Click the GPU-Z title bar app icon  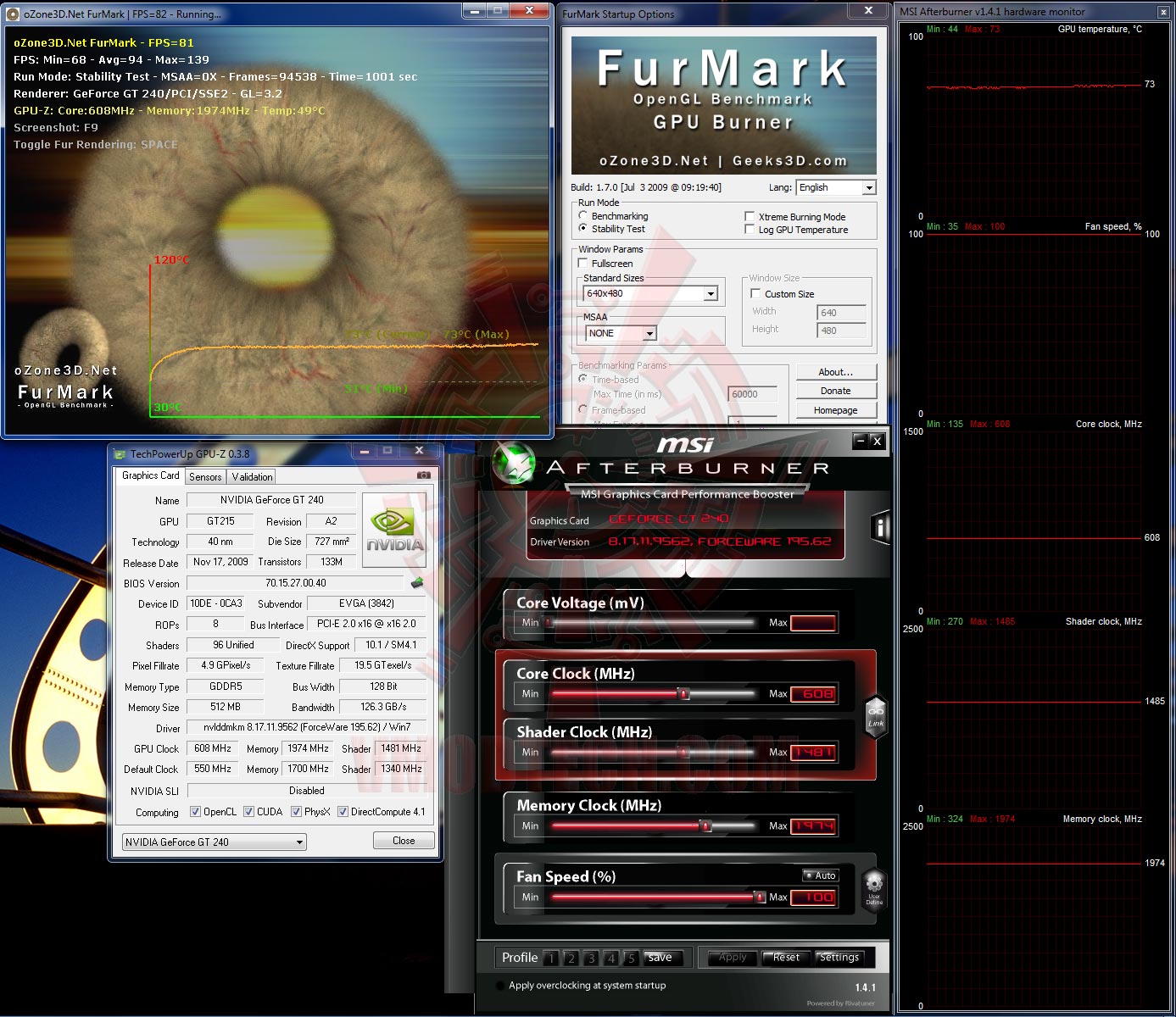point(120,454)
